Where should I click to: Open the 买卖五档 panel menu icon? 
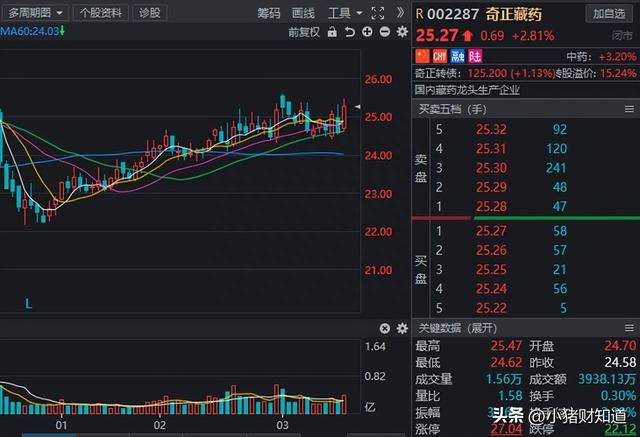(629, 109)
